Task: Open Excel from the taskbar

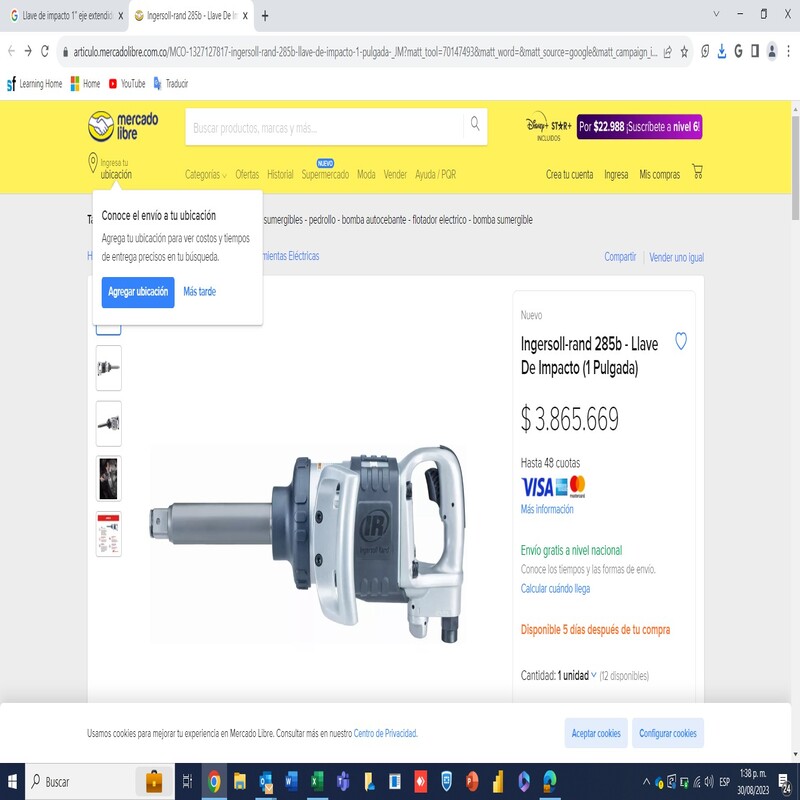Action: pyautogui.click(x=317, y=781)
